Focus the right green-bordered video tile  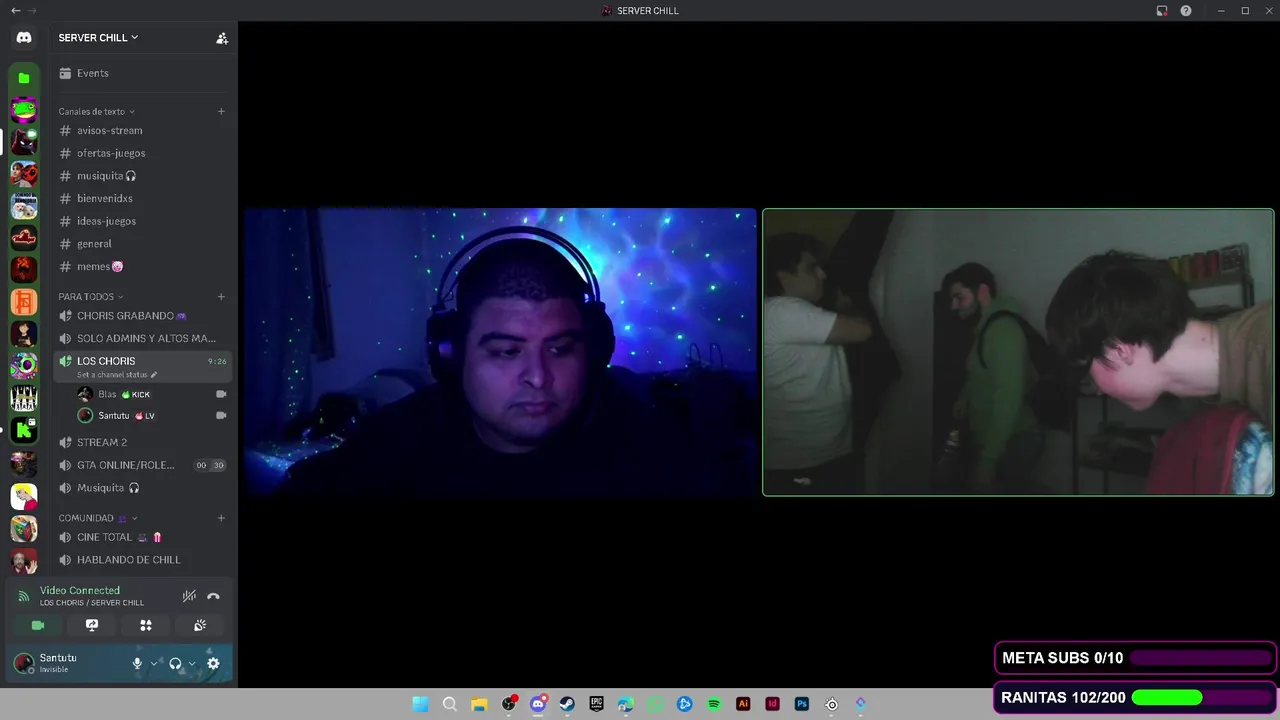[x=1018, y=352]
